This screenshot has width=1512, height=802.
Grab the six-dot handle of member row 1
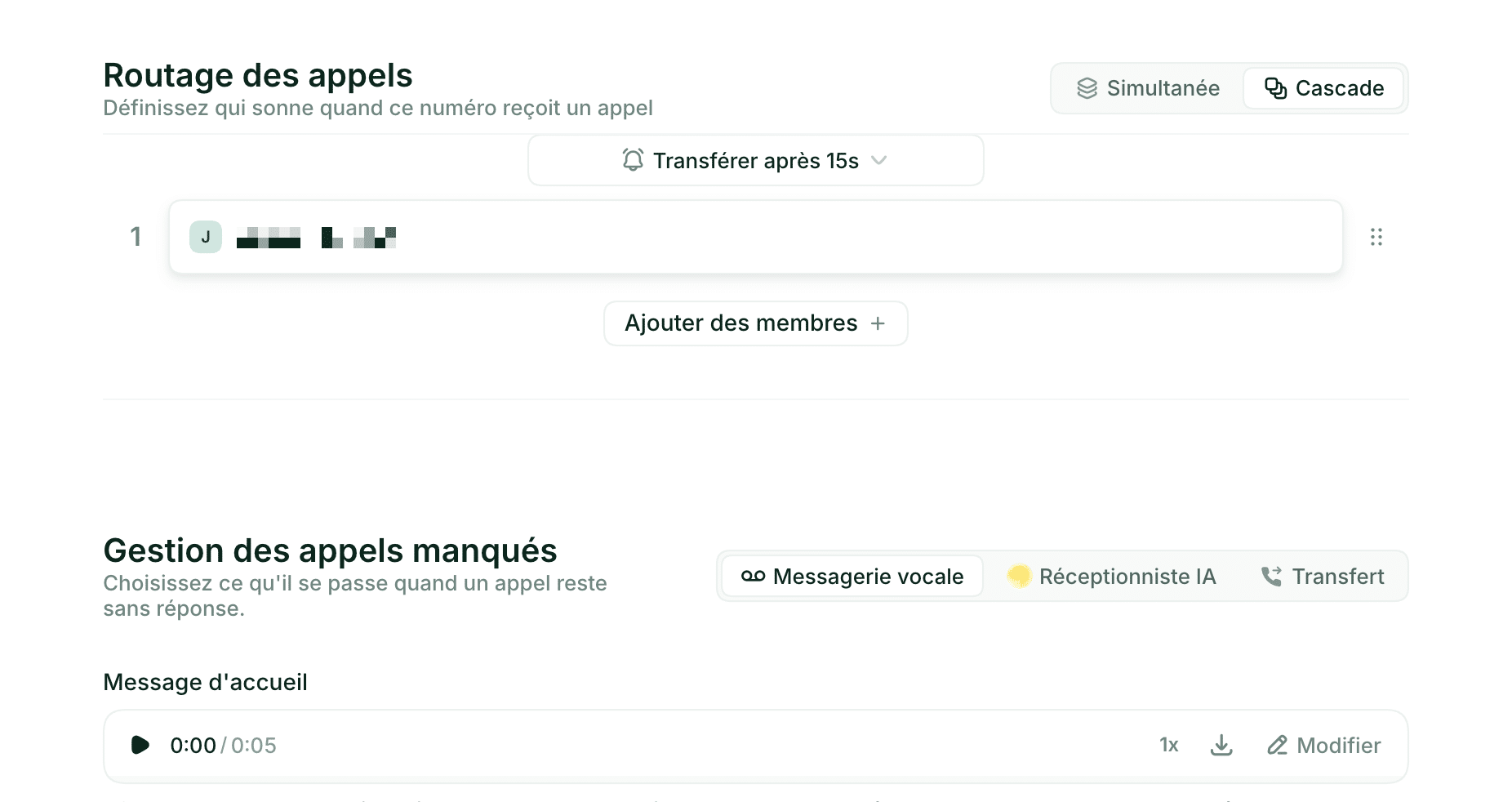(1376, 237)
